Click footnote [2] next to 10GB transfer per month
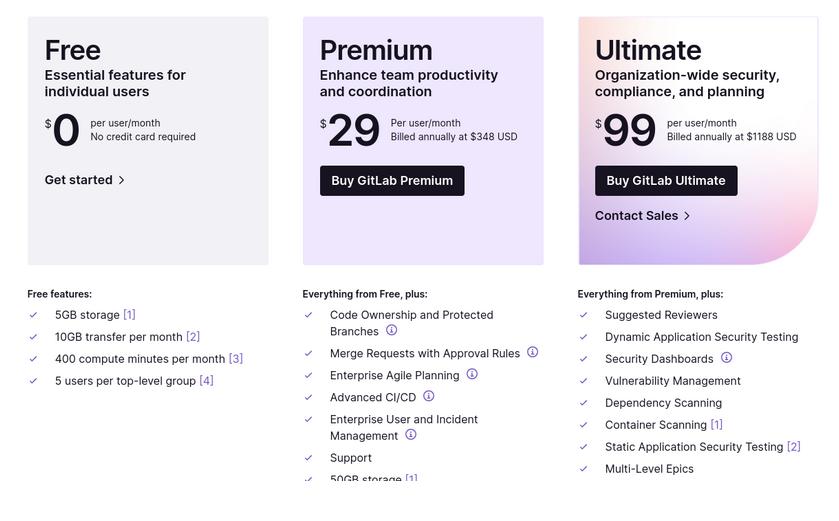This screenshot has height=521, width=839. (x=193, y=337)
